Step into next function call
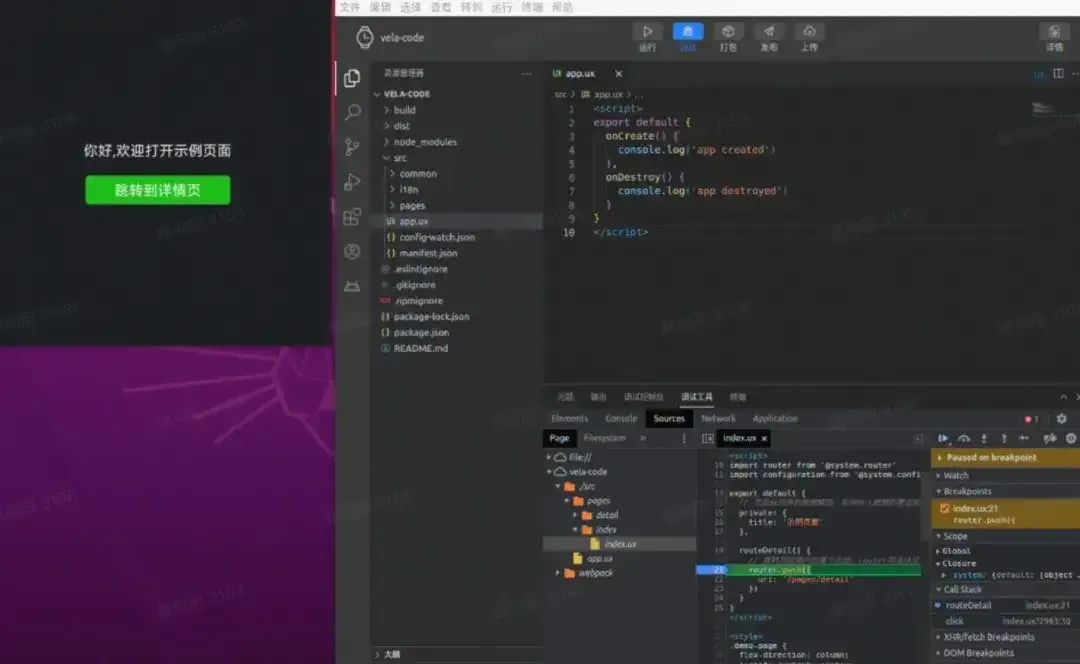The height and width of the screenshot is (664, 1080). (984, 438)
